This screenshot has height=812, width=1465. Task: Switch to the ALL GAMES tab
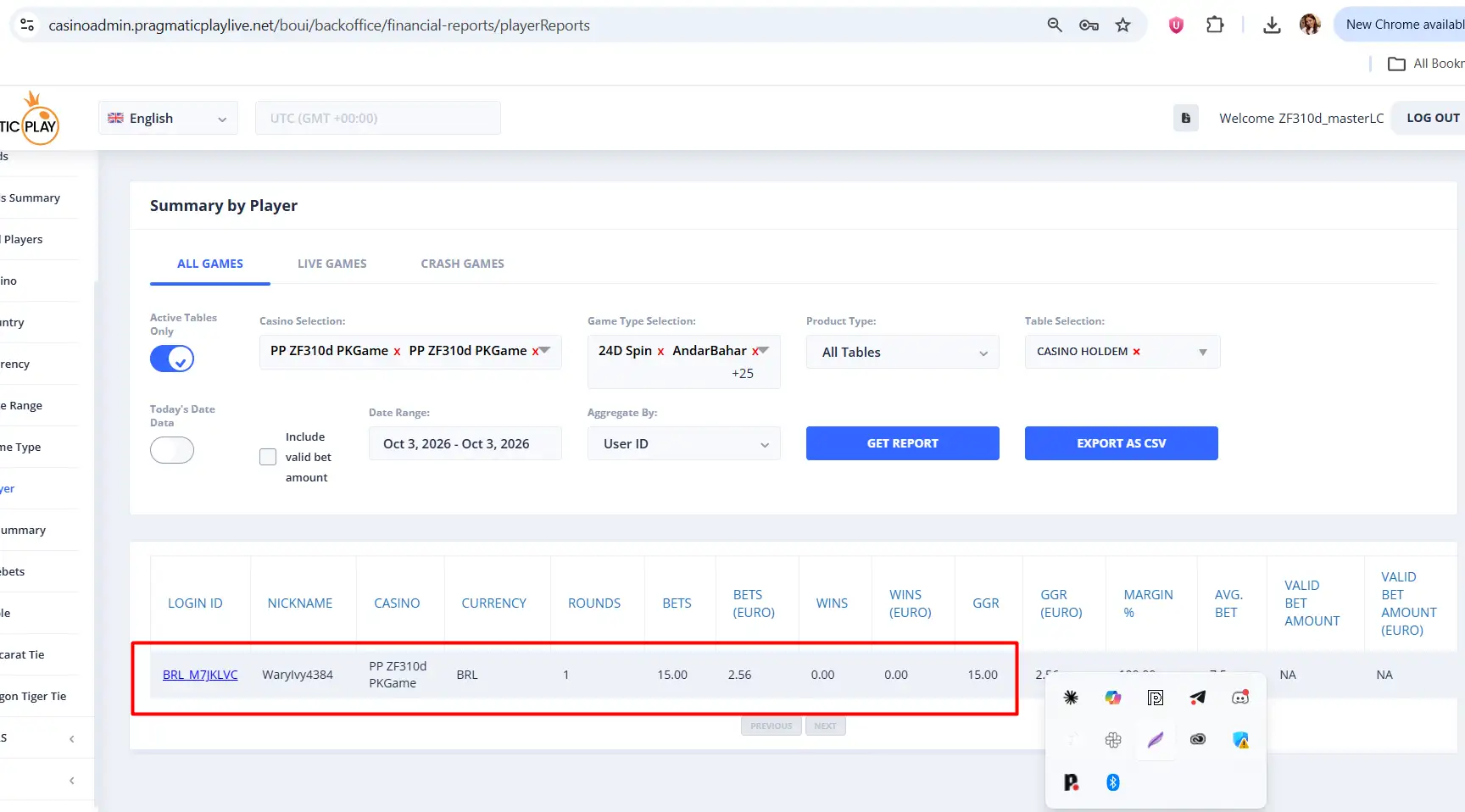pyautogui.click(x=210, y=264)
